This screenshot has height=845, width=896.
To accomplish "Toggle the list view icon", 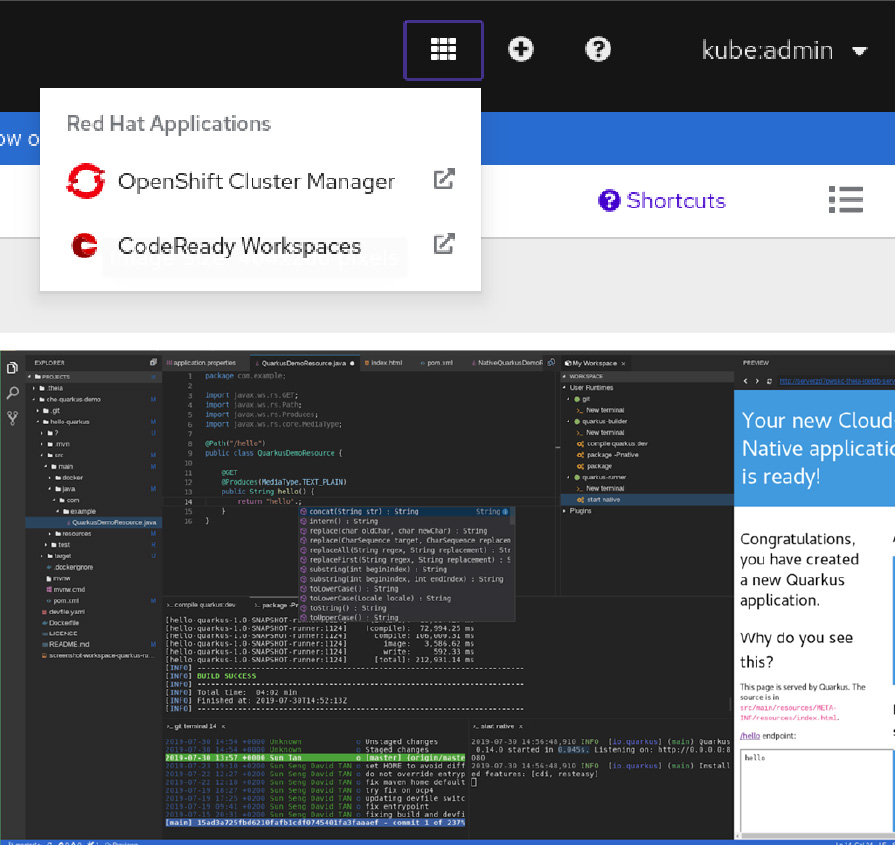I will coord(845,200).
